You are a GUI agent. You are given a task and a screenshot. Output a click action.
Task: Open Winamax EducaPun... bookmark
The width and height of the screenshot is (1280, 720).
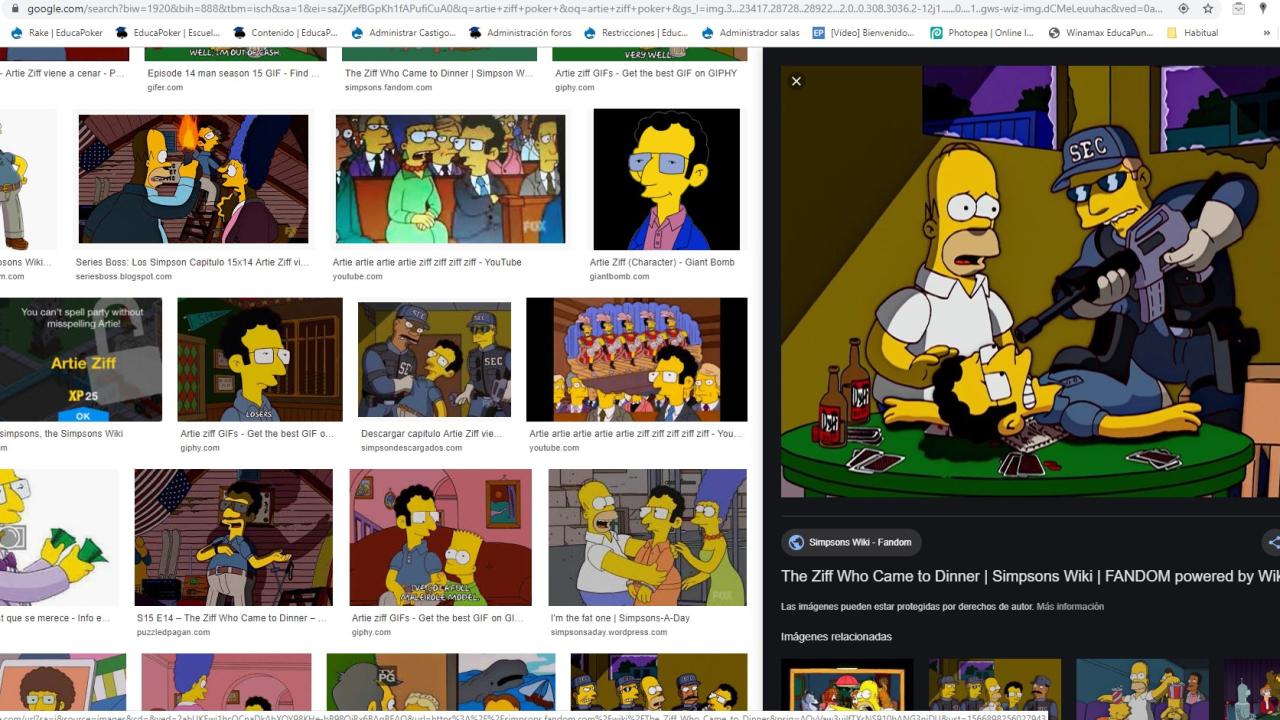(x=1100, y=32)
